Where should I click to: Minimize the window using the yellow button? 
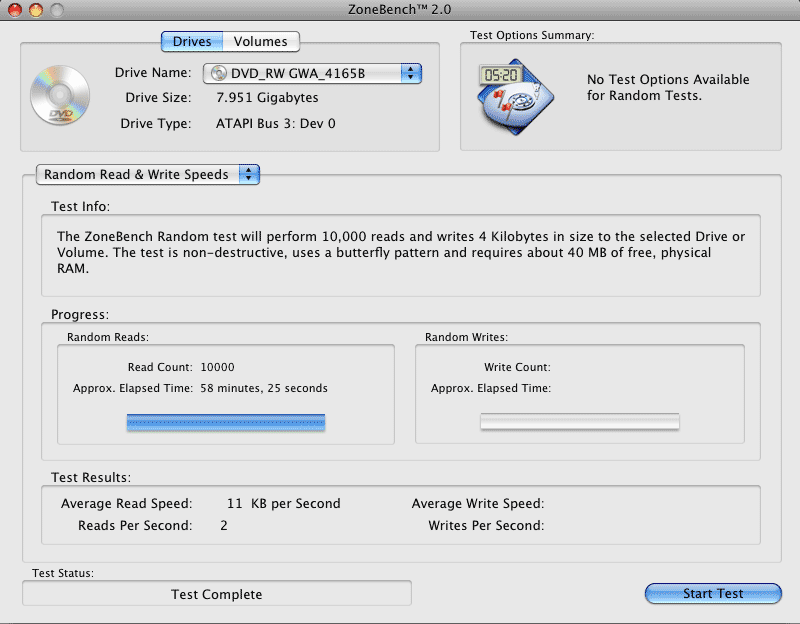tap(35, 11)
